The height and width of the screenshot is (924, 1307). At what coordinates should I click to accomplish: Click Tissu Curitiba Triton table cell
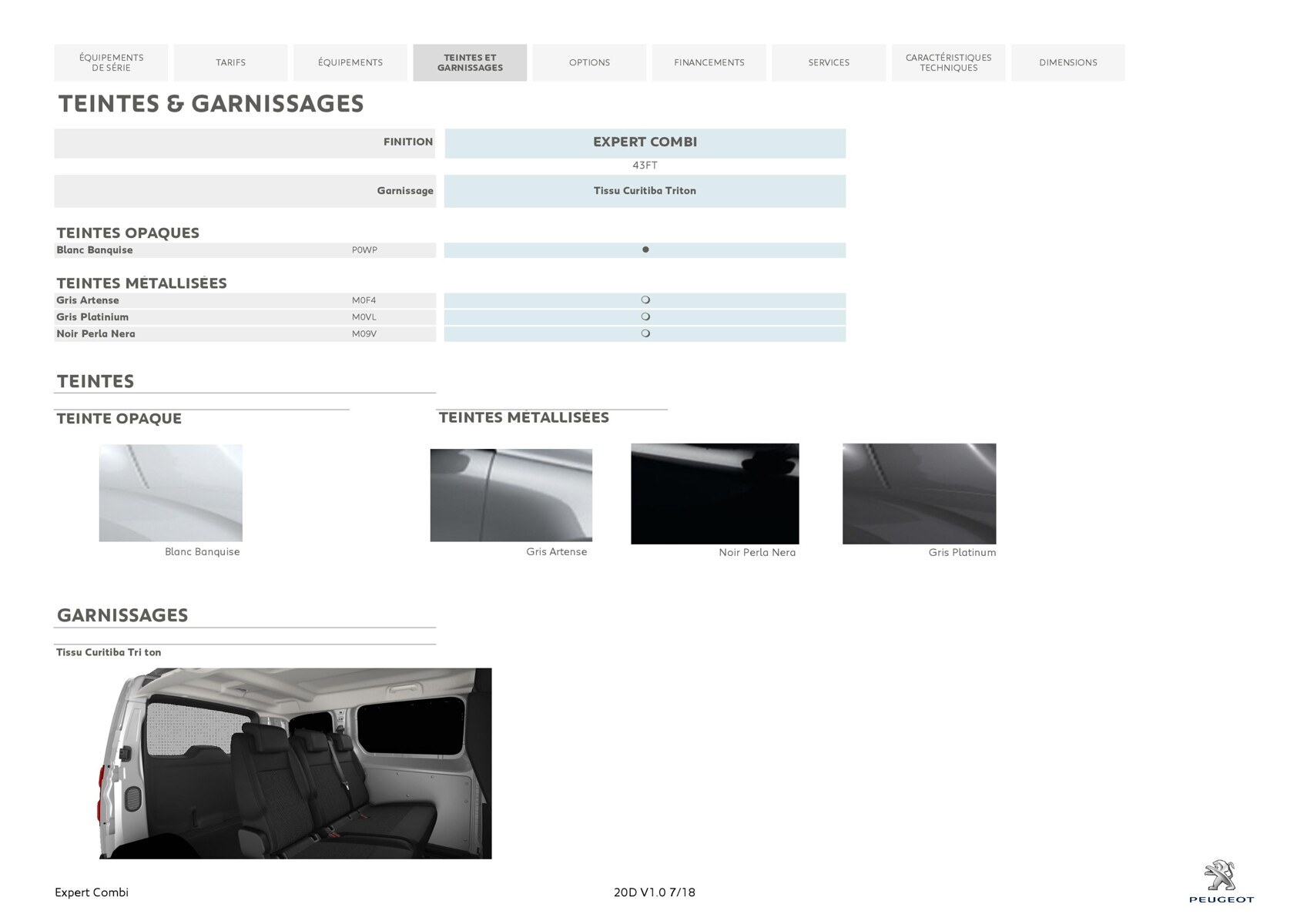645,191
